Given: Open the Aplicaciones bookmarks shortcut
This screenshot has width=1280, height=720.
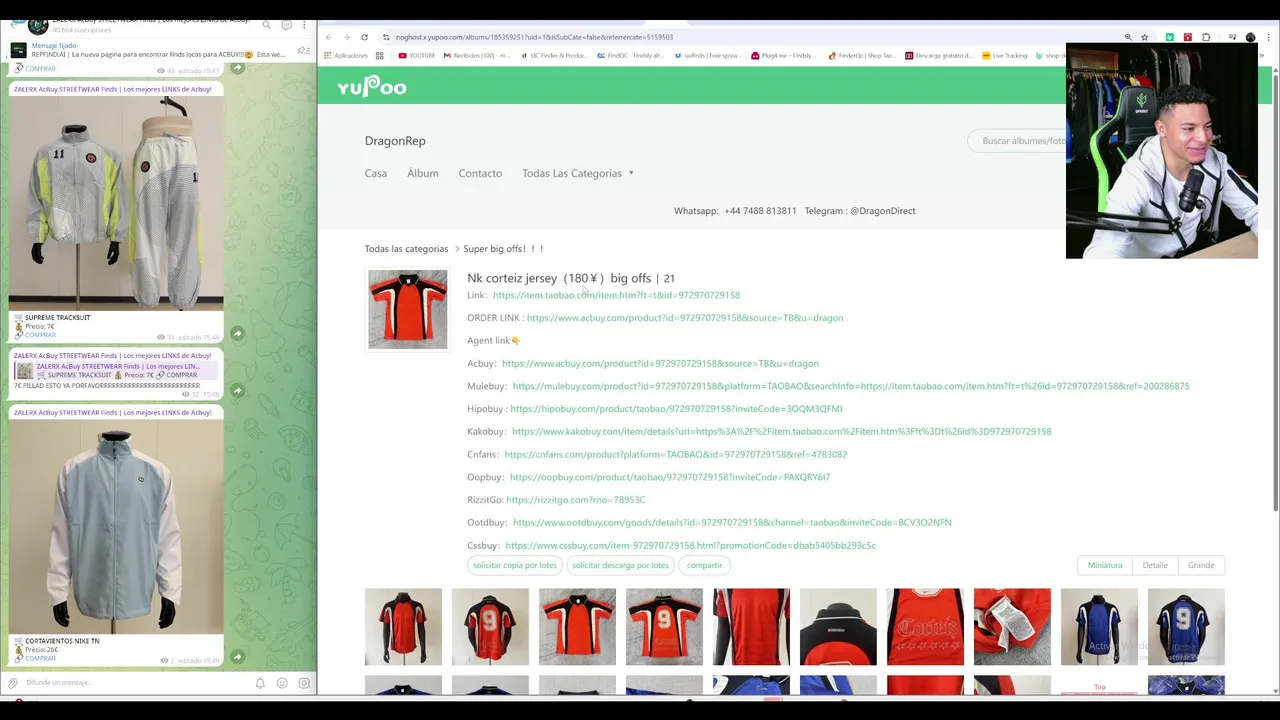Looking at the screenshot, I should [346, 56].
